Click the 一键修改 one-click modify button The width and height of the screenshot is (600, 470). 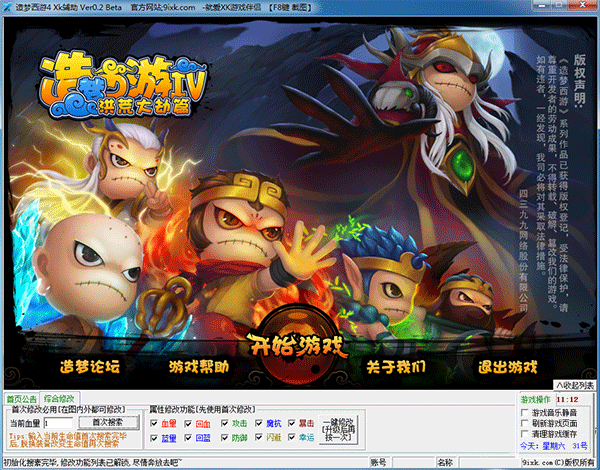(x=338, y=429)
